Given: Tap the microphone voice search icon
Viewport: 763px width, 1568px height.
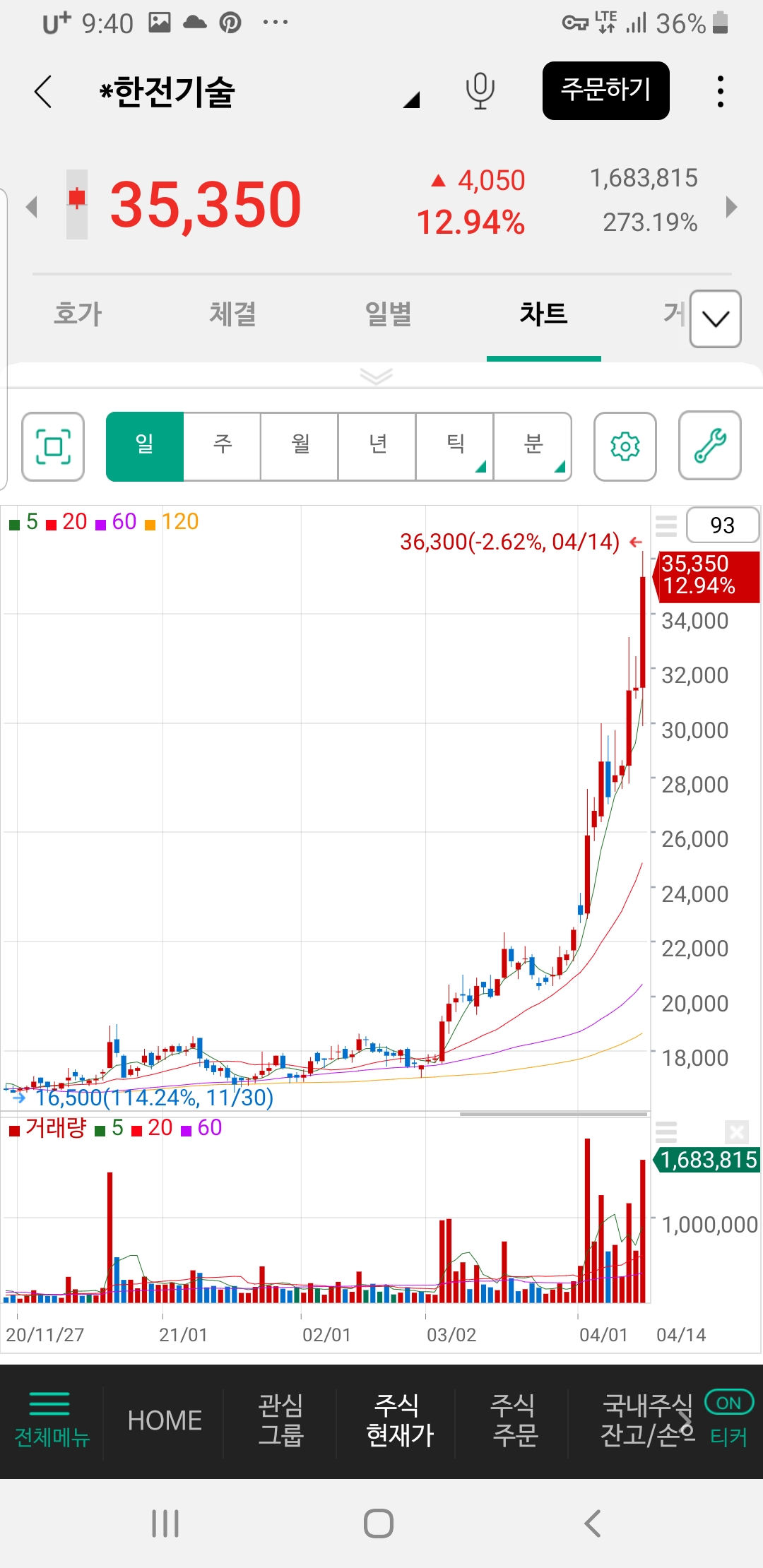Looking at the screenshot, I should (480, 91).
